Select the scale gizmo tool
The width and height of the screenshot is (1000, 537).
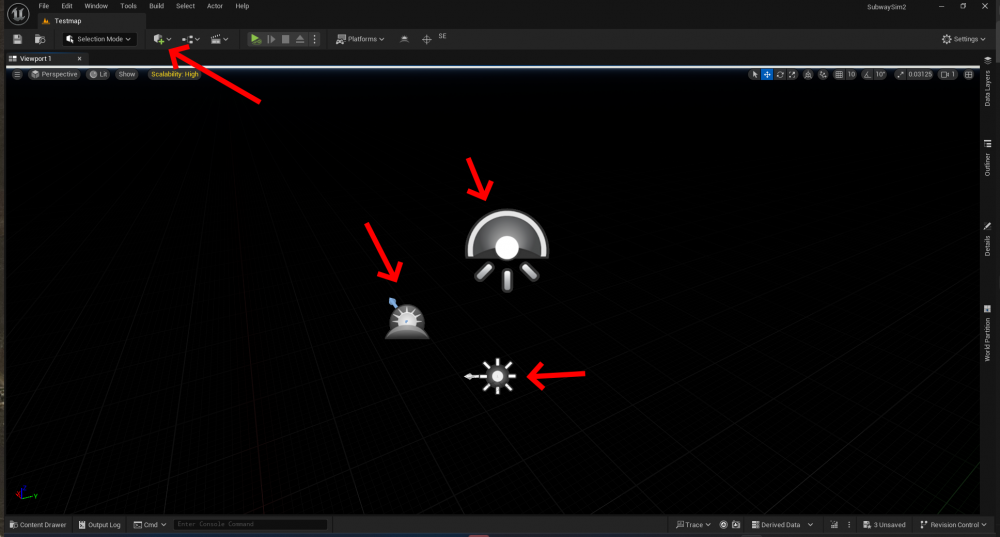(792, 74)
